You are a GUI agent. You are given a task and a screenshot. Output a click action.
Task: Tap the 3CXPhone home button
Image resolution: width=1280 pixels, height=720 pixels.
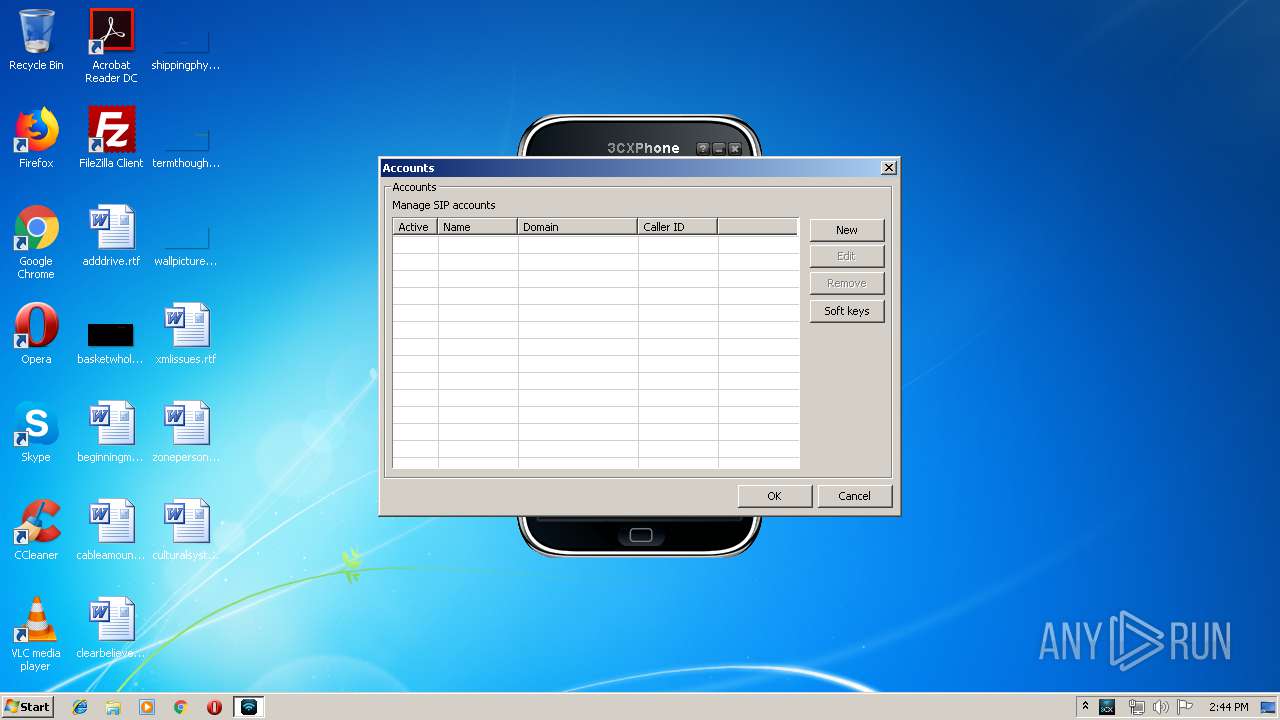pos(641,535)
